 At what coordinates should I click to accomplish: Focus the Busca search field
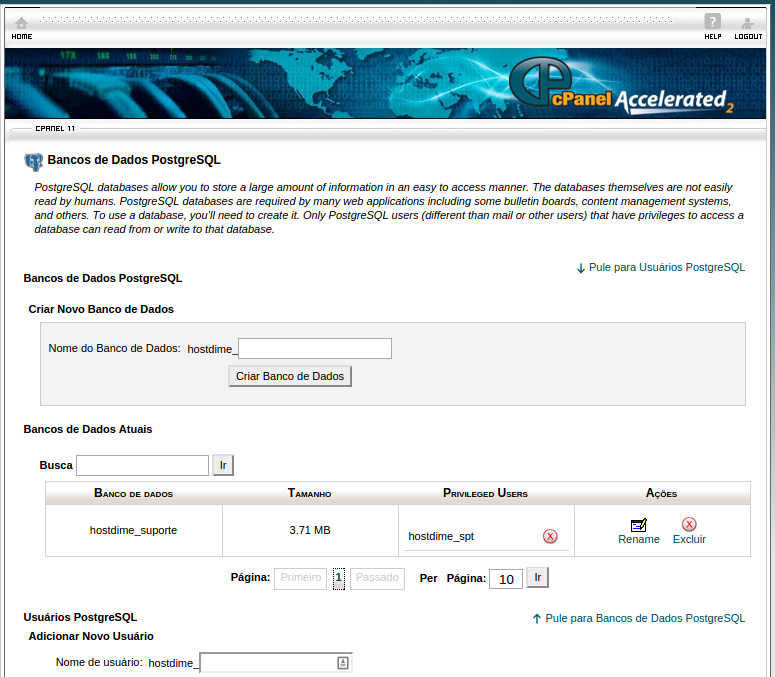(x=142, y=465)
